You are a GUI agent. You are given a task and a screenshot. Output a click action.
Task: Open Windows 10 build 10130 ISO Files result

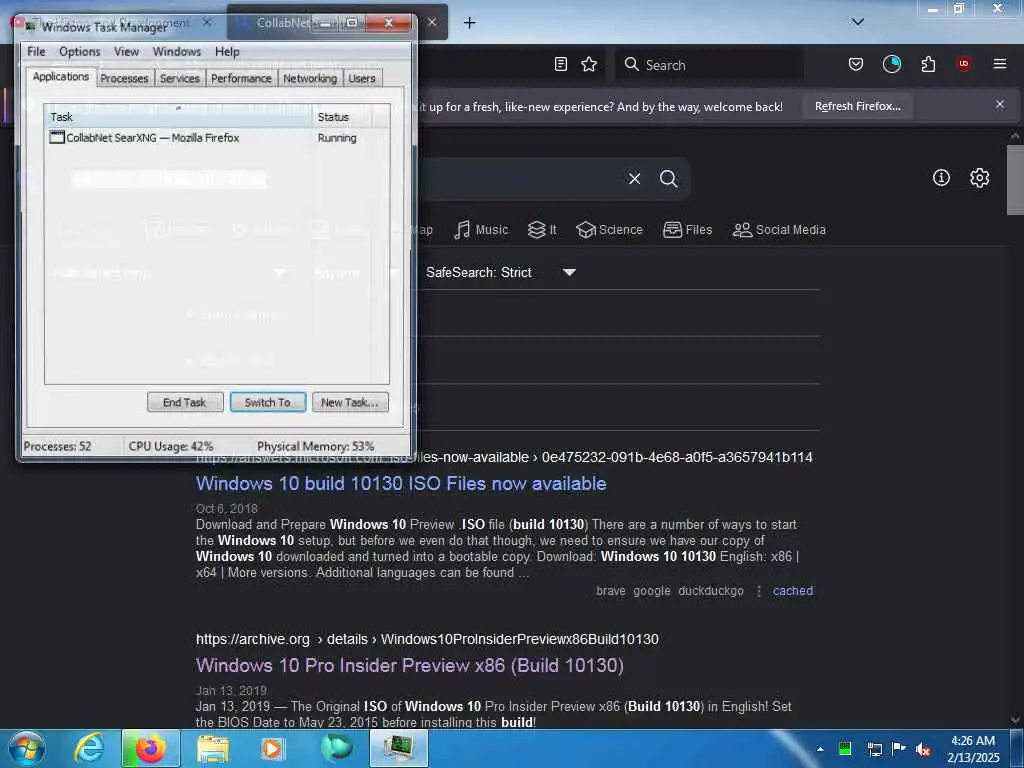pos(401,483)
